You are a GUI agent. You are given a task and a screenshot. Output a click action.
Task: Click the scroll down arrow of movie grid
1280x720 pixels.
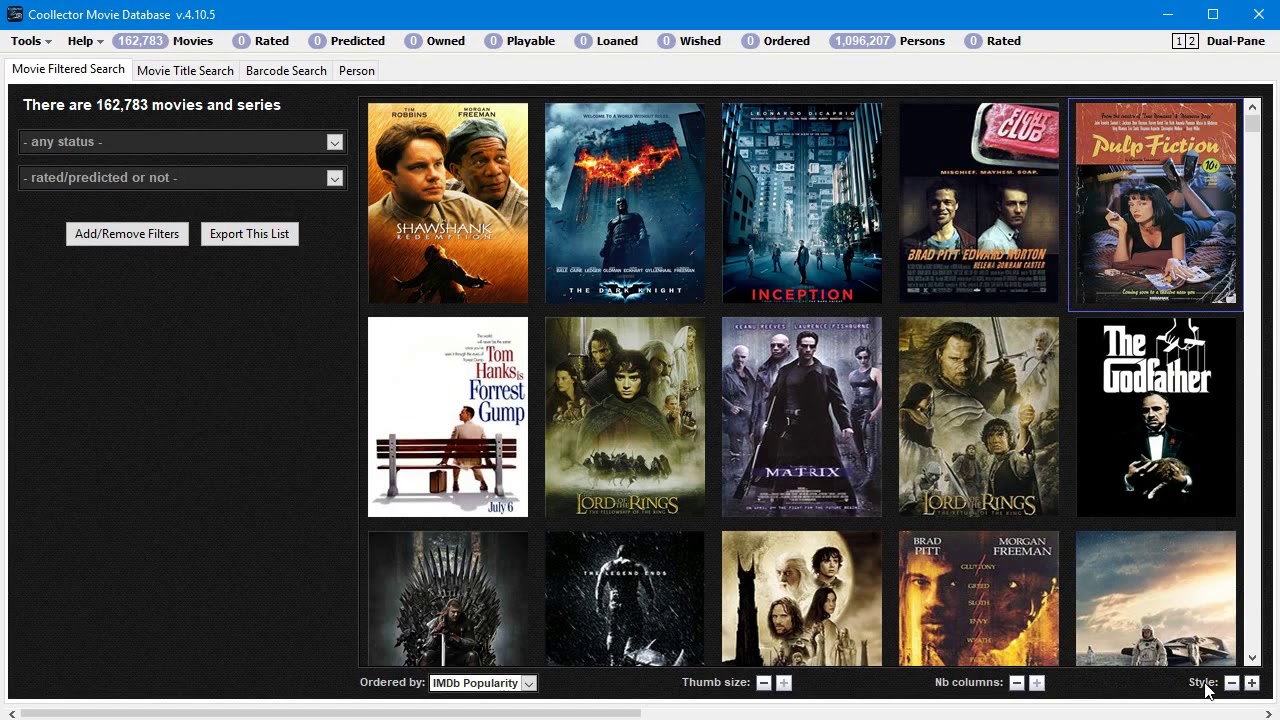[1253, 658]
